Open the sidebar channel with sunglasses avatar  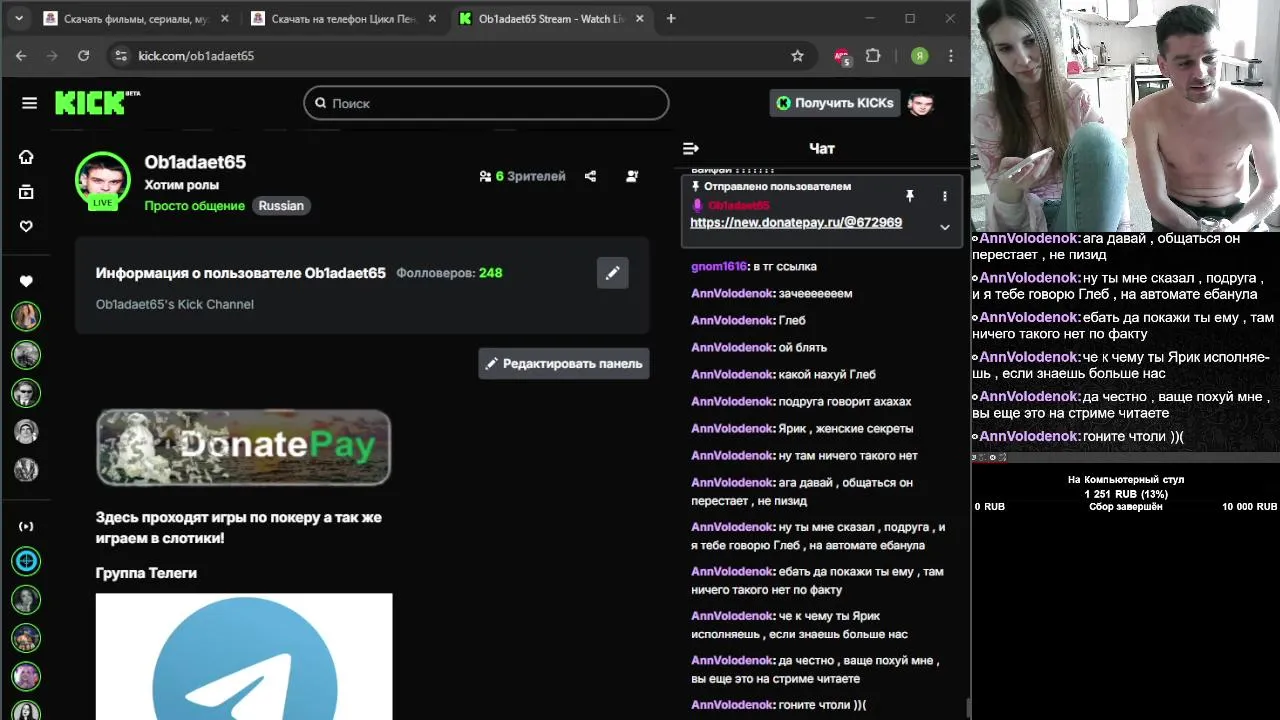26,393
